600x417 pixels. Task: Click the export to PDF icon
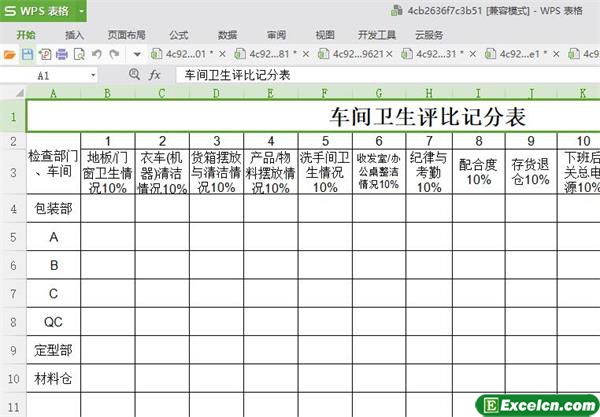click(45, 55)
